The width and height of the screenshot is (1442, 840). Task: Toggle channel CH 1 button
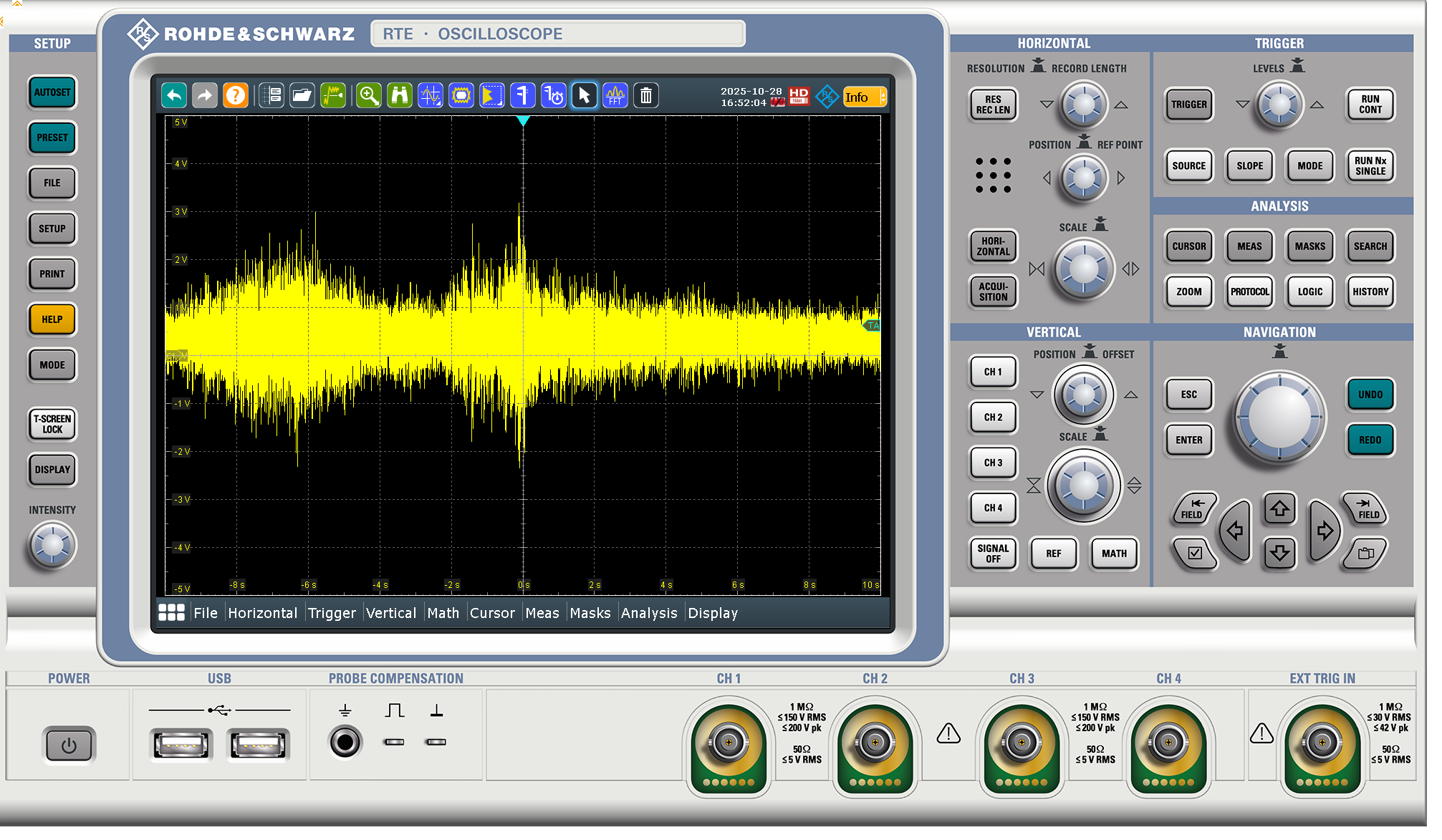tap(992, 372)
